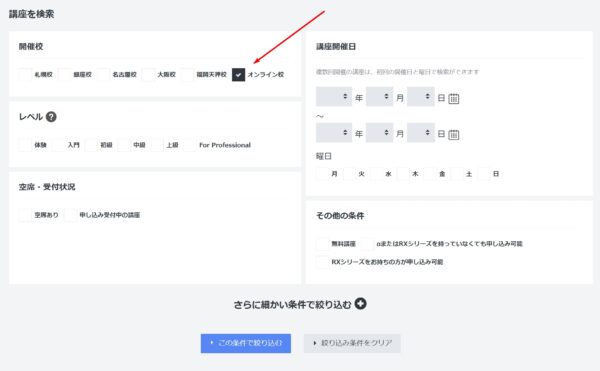Tick the 入門 level checkbox
This screenshot has height=371, width=600.
pyautogui.click(x=58, y=145)
